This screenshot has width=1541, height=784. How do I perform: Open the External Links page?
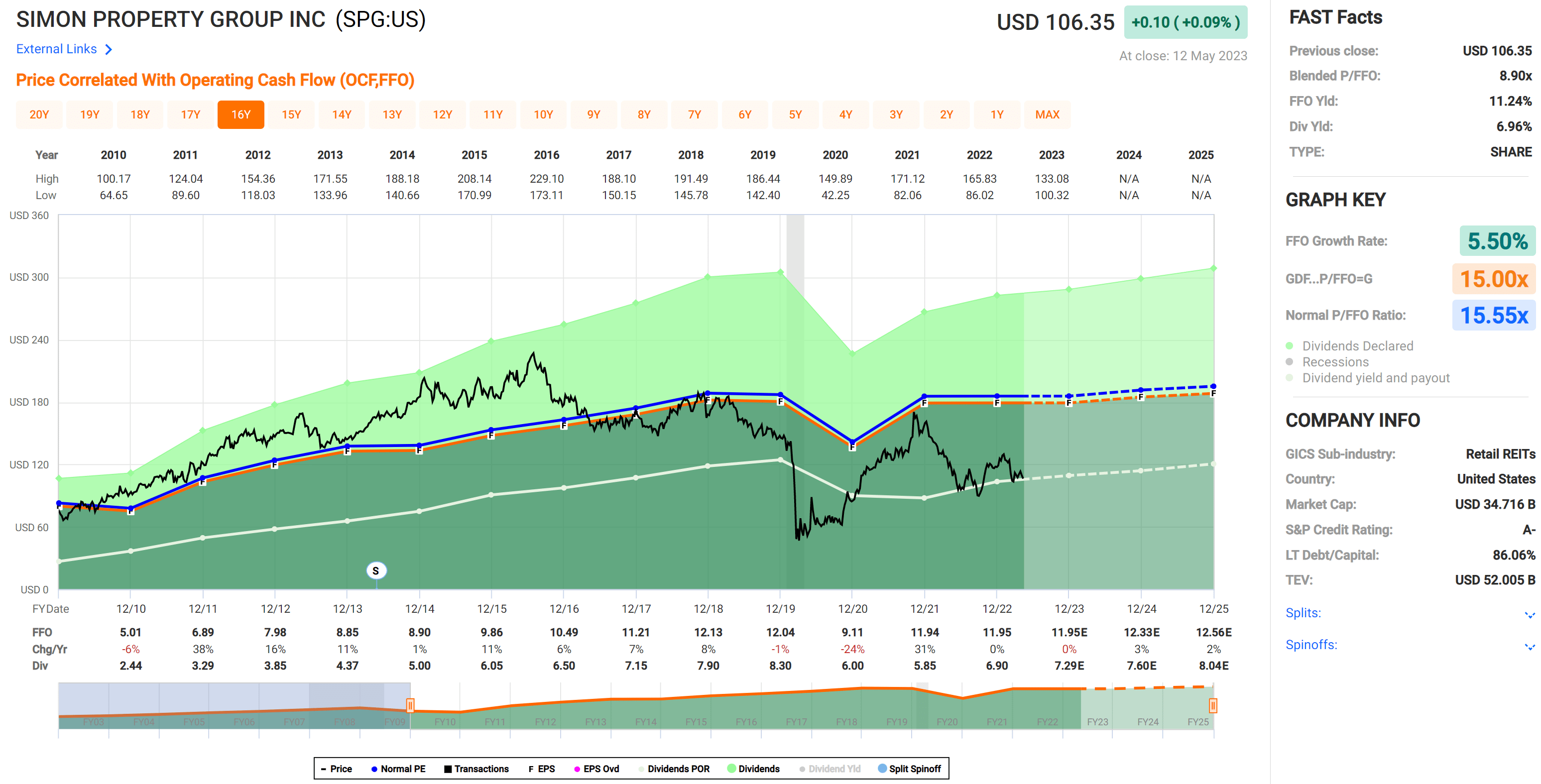click(56, 49)
